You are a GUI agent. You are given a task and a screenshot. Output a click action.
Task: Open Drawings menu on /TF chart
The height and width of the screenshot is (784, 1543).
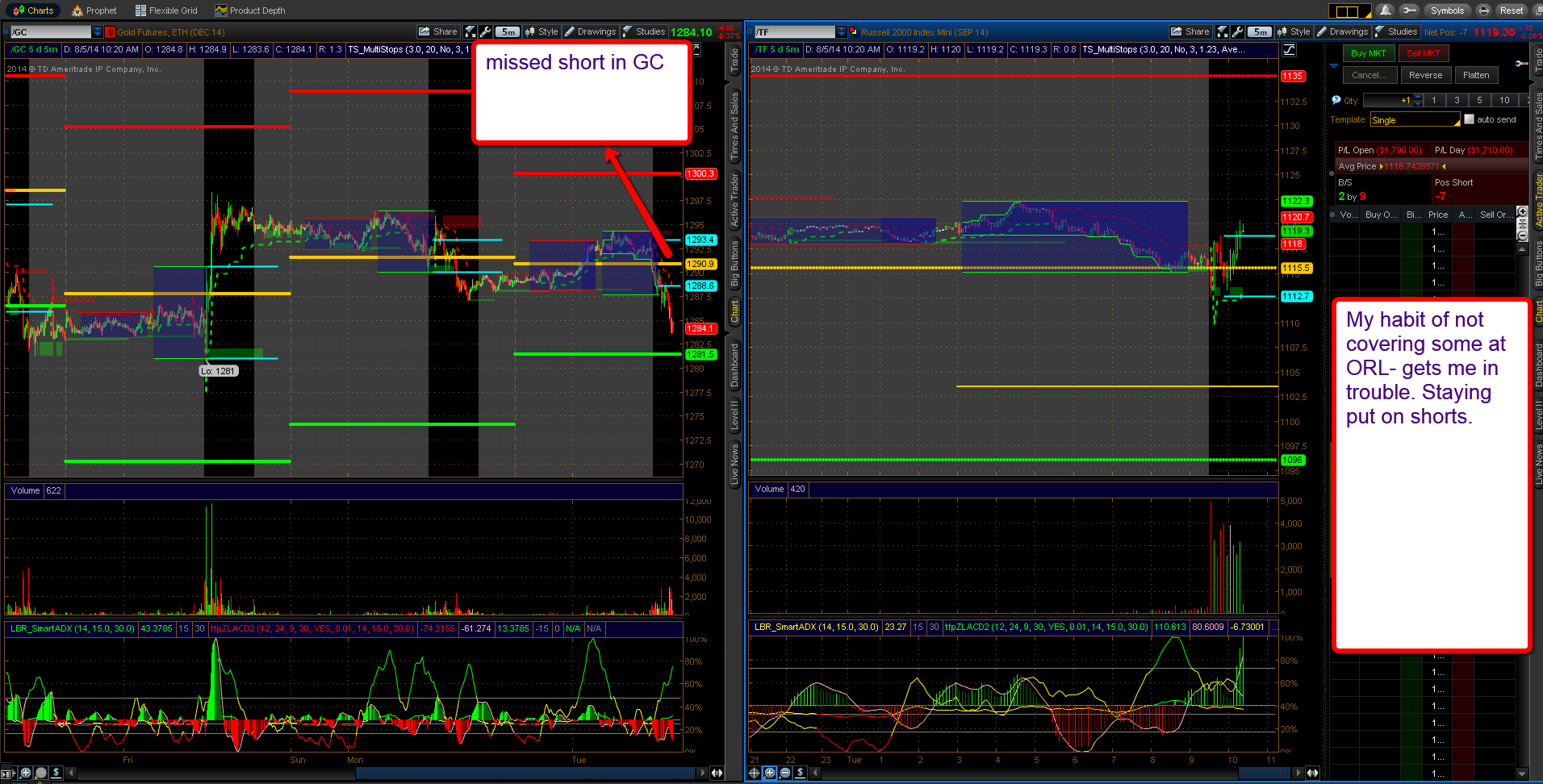click(1342, 31)
